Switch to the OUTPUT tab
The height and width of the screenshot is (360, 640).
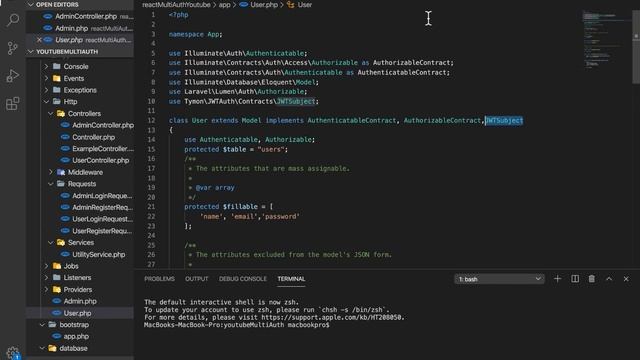[x=197, y=279]
